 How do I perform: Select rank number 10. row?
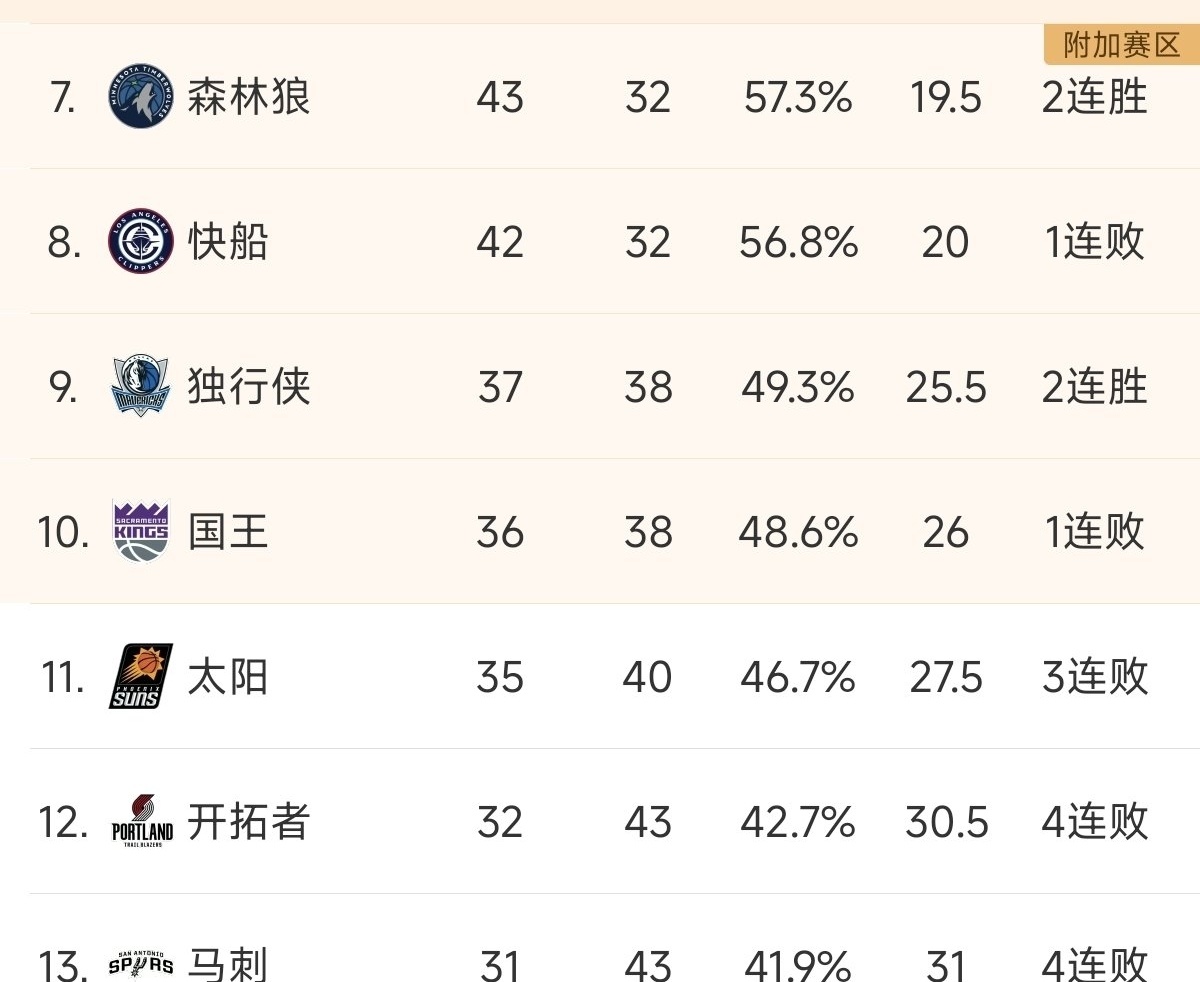(x=600, y=532)
